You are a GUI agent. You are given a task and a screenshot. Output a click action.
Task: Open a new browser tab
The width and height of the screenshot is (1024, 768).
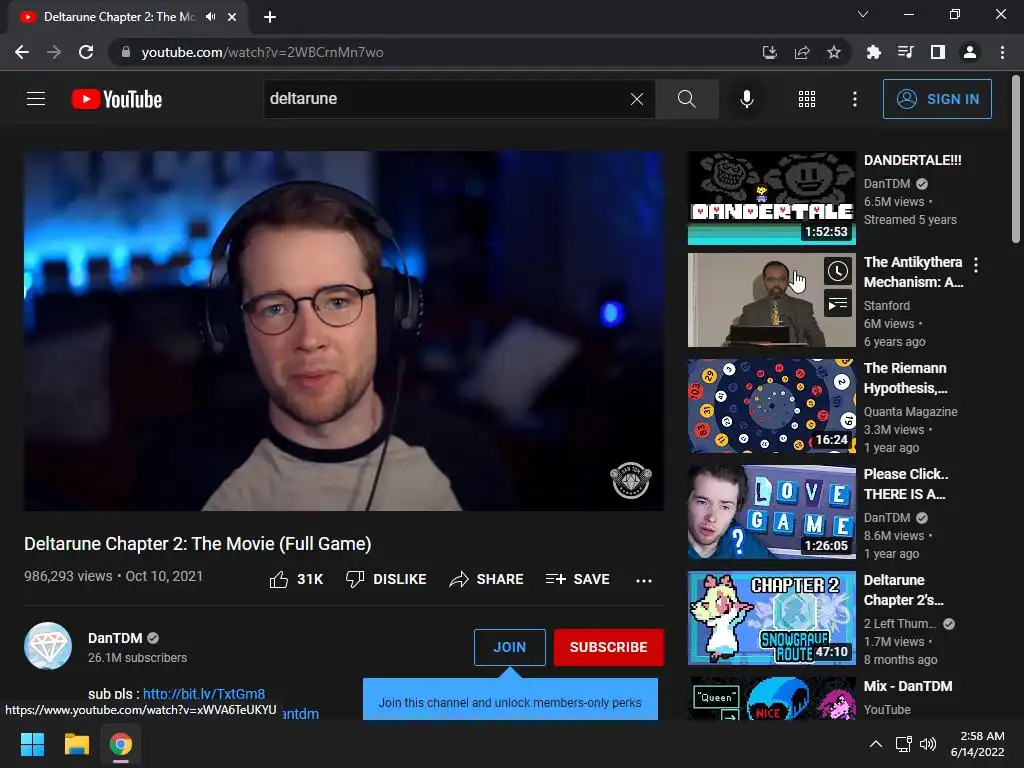270,17
